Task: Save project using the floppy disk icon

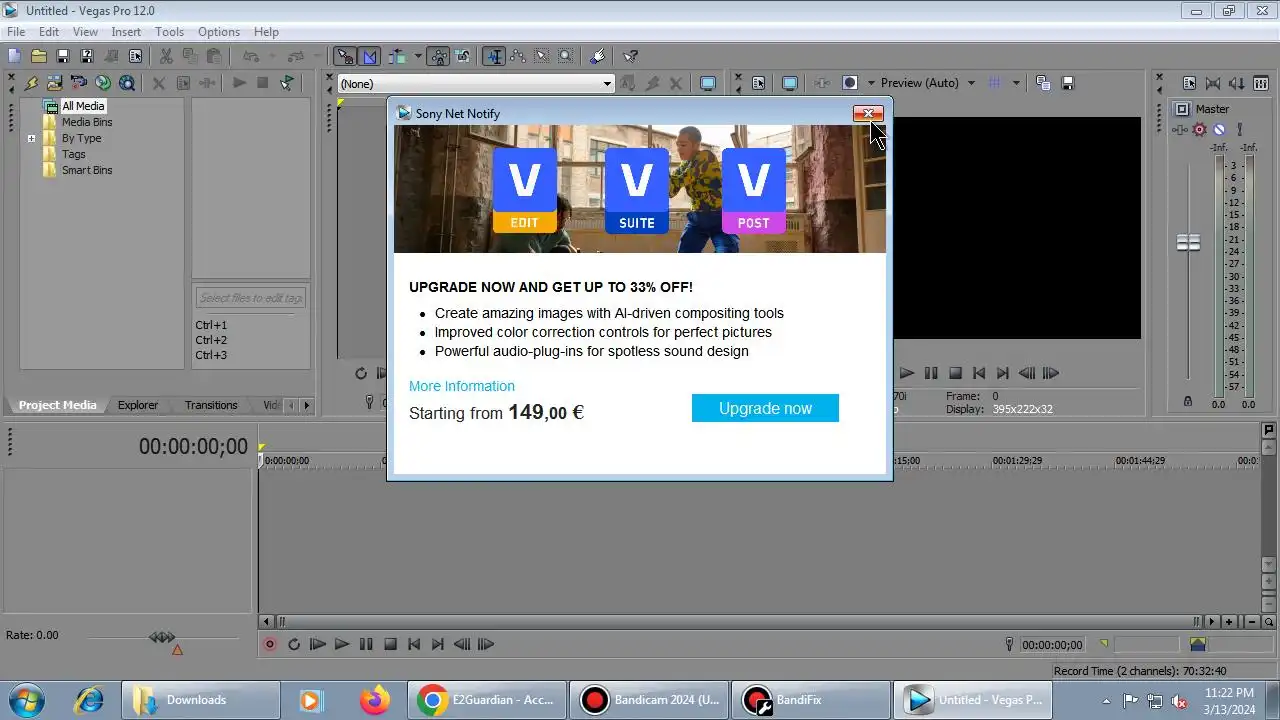Action: [62, 56]
